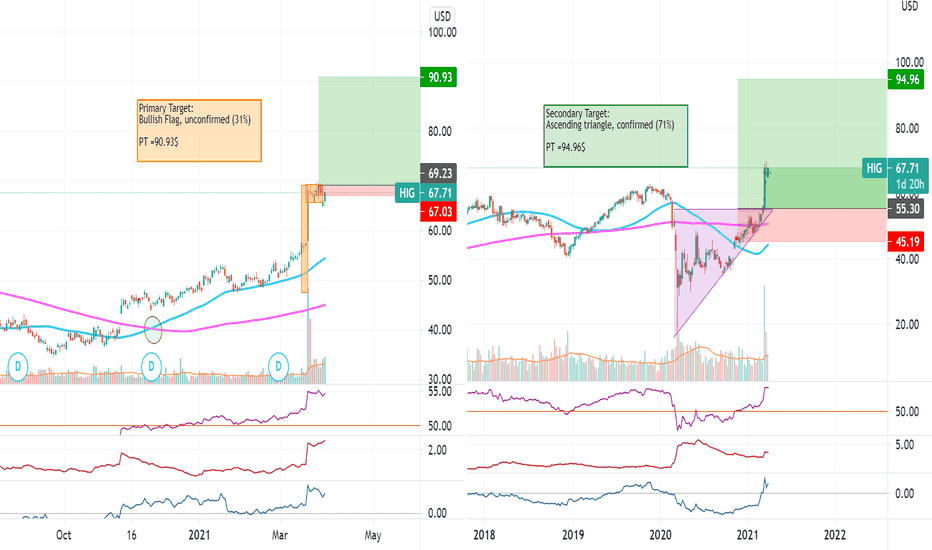The height and width of the screenshot is (550, 932).
Task: Click the USD currency label on right chart
Action: pos(909,6)
